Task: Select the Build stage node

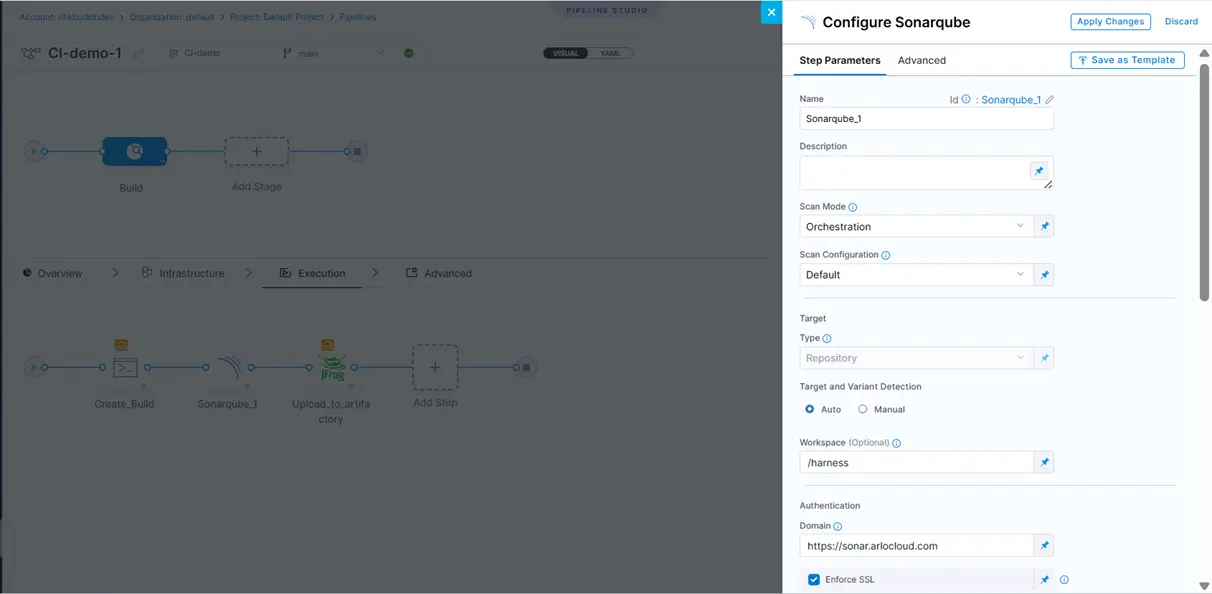Action: pyautogui.click(x=134, y=151)
